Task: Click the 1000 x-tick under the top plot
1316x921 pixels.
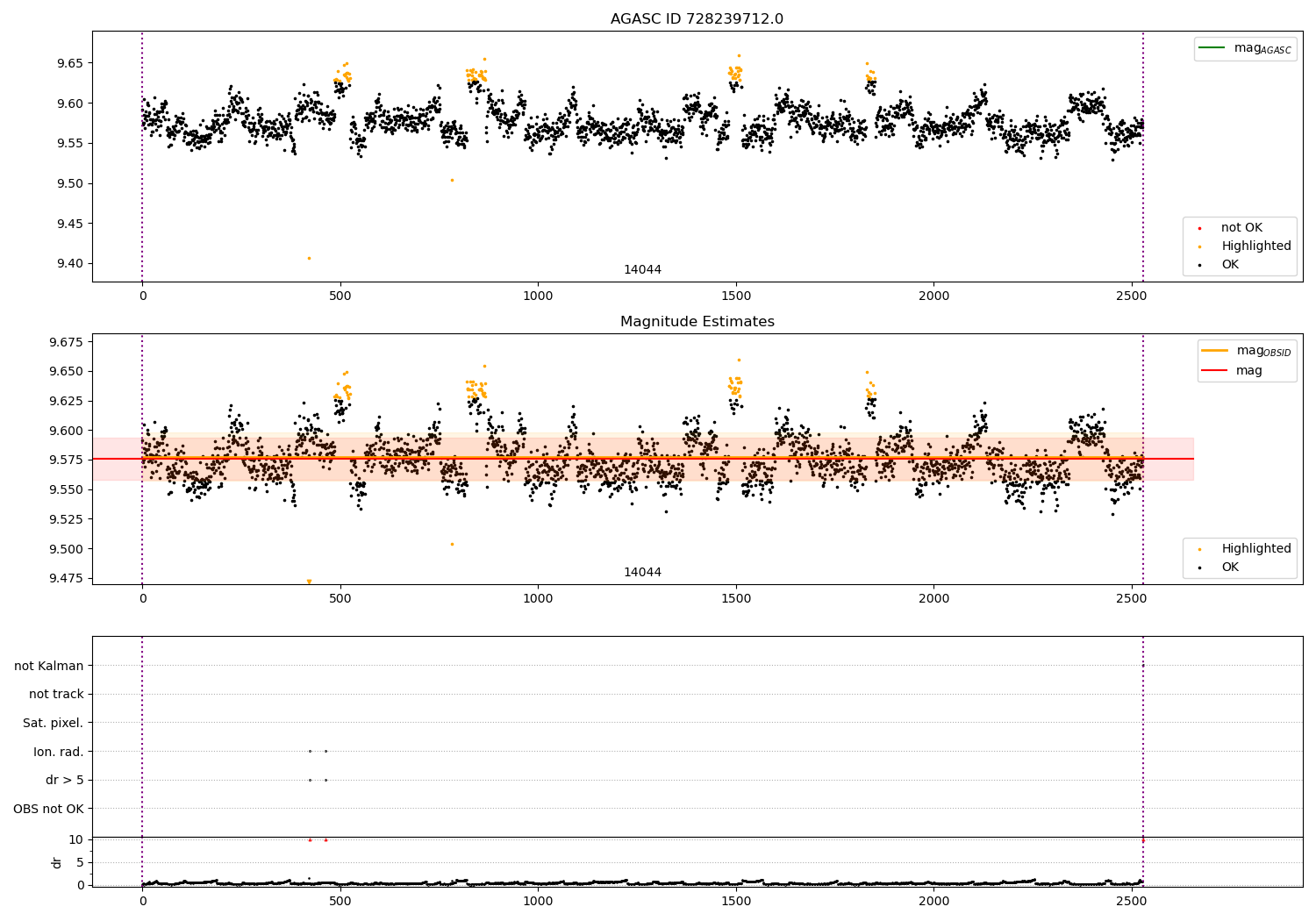Action: pos(538,296)
